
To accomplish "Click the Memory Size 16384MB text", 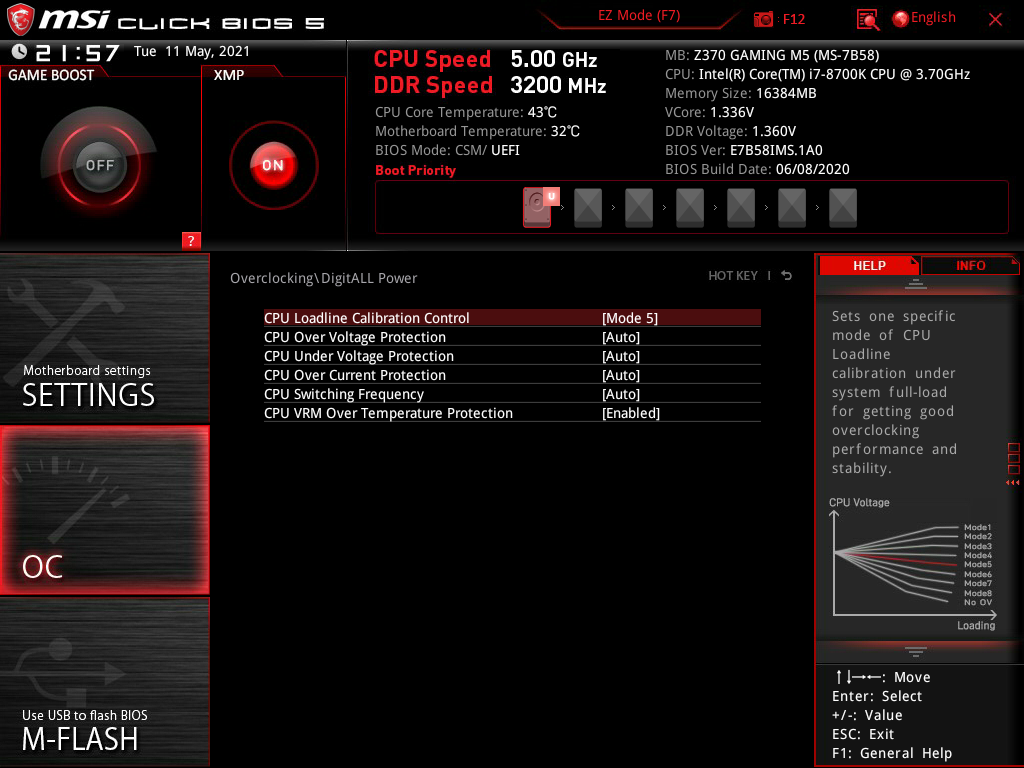I will (x=741, y=93).
